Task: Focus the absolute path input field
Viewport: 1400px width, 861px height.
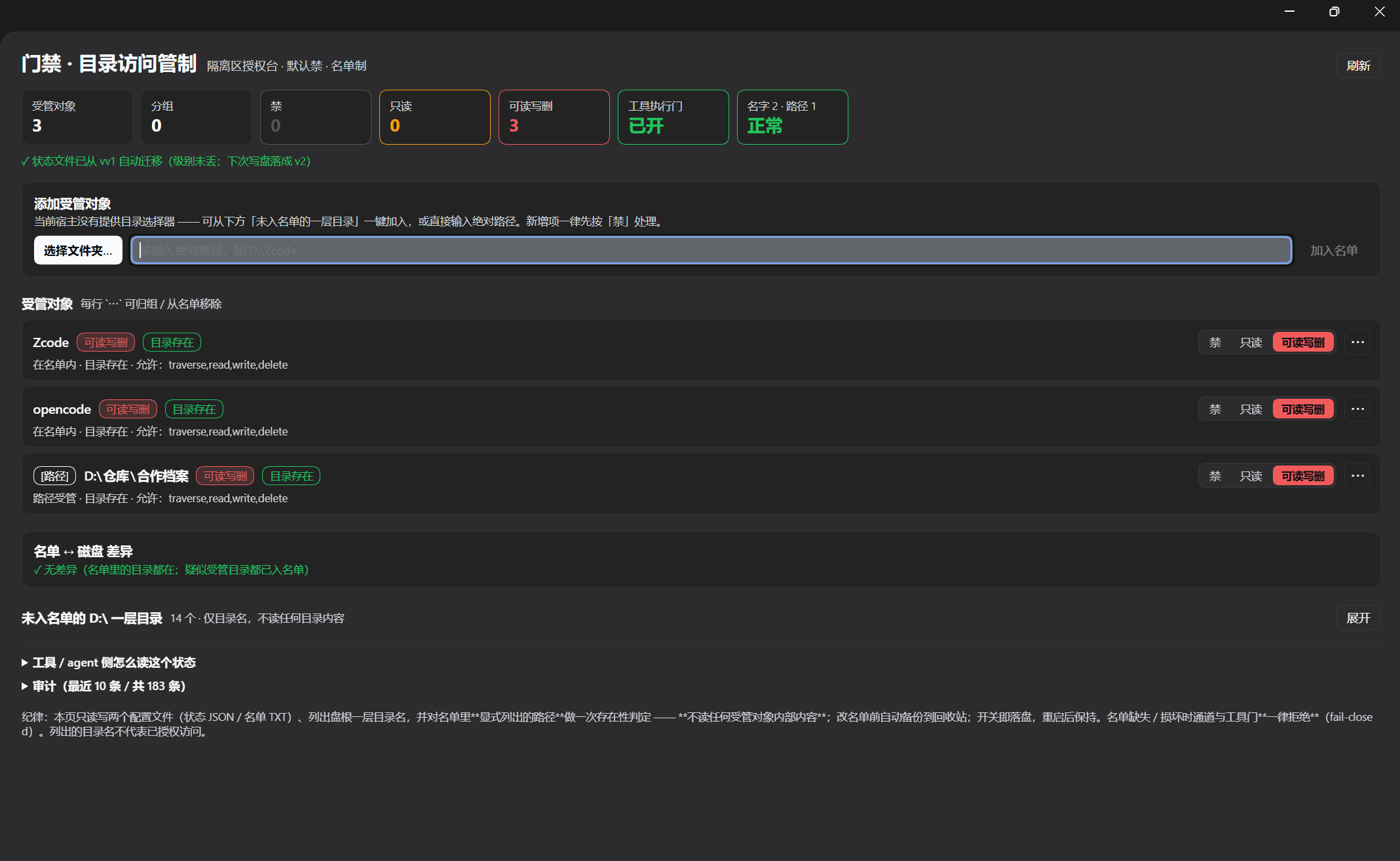Action: tap(711, 250)
